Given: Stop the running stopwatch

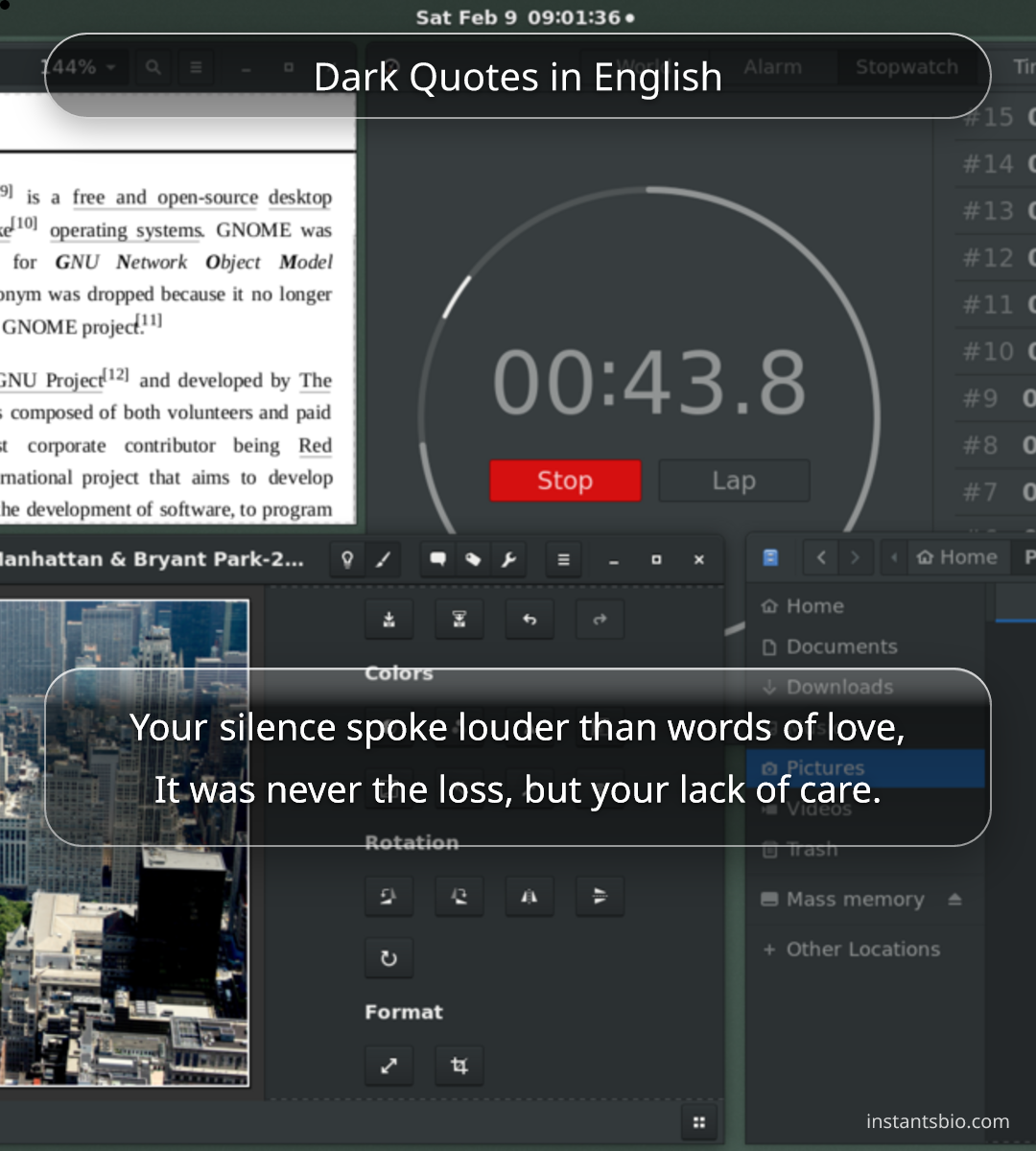Looking at the screenshot, I should tap(565, 481).
